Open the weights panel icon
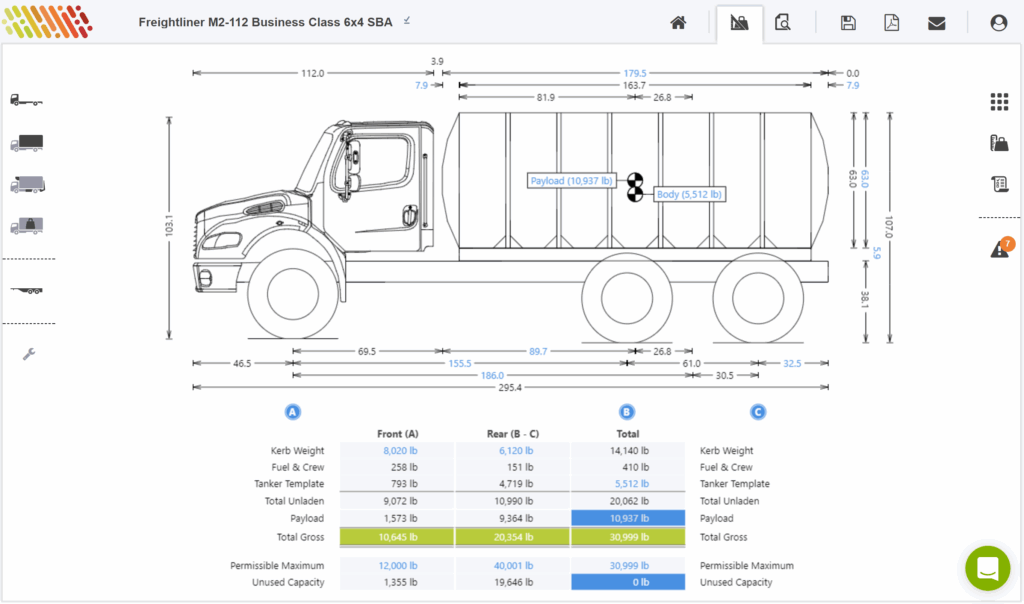The width and height of the screenshot is (1024, 604). coord(999,143)
